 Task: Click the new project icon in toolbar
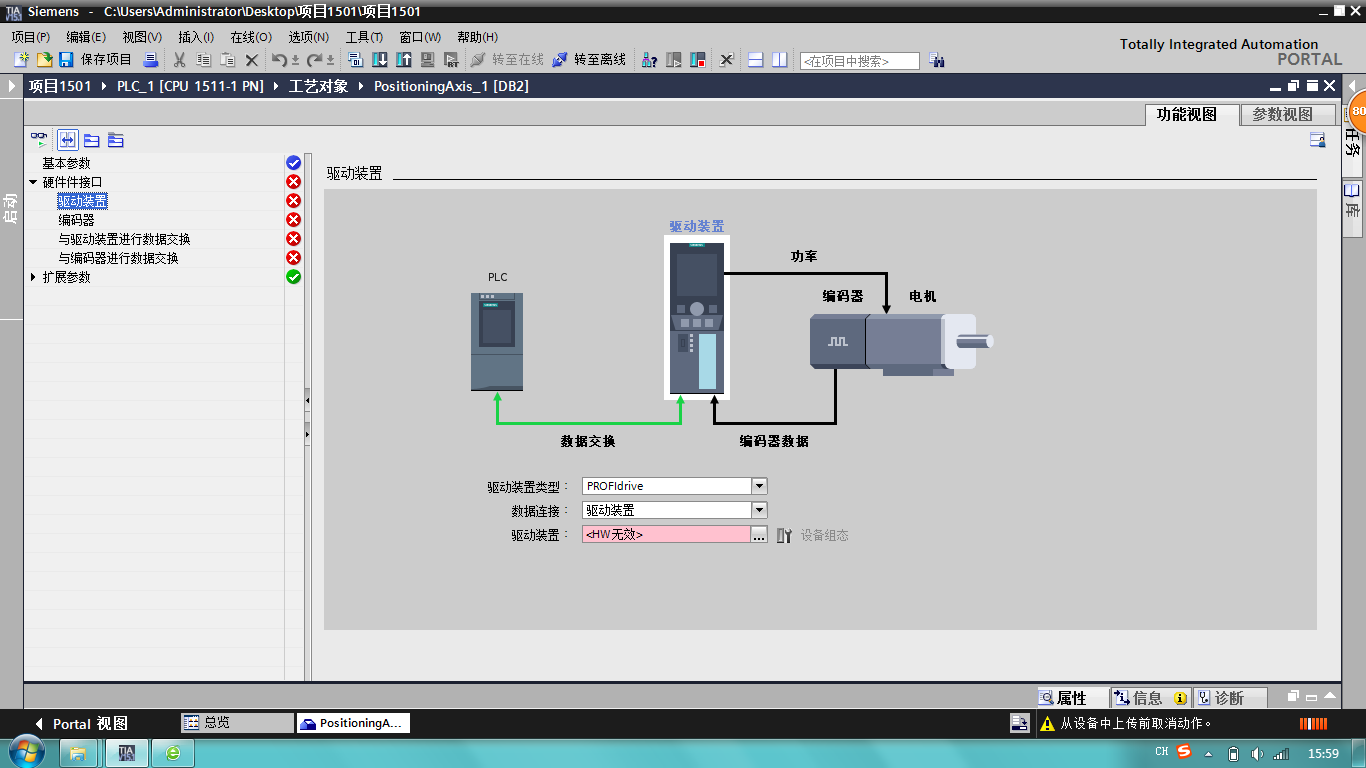click(21, 60)
